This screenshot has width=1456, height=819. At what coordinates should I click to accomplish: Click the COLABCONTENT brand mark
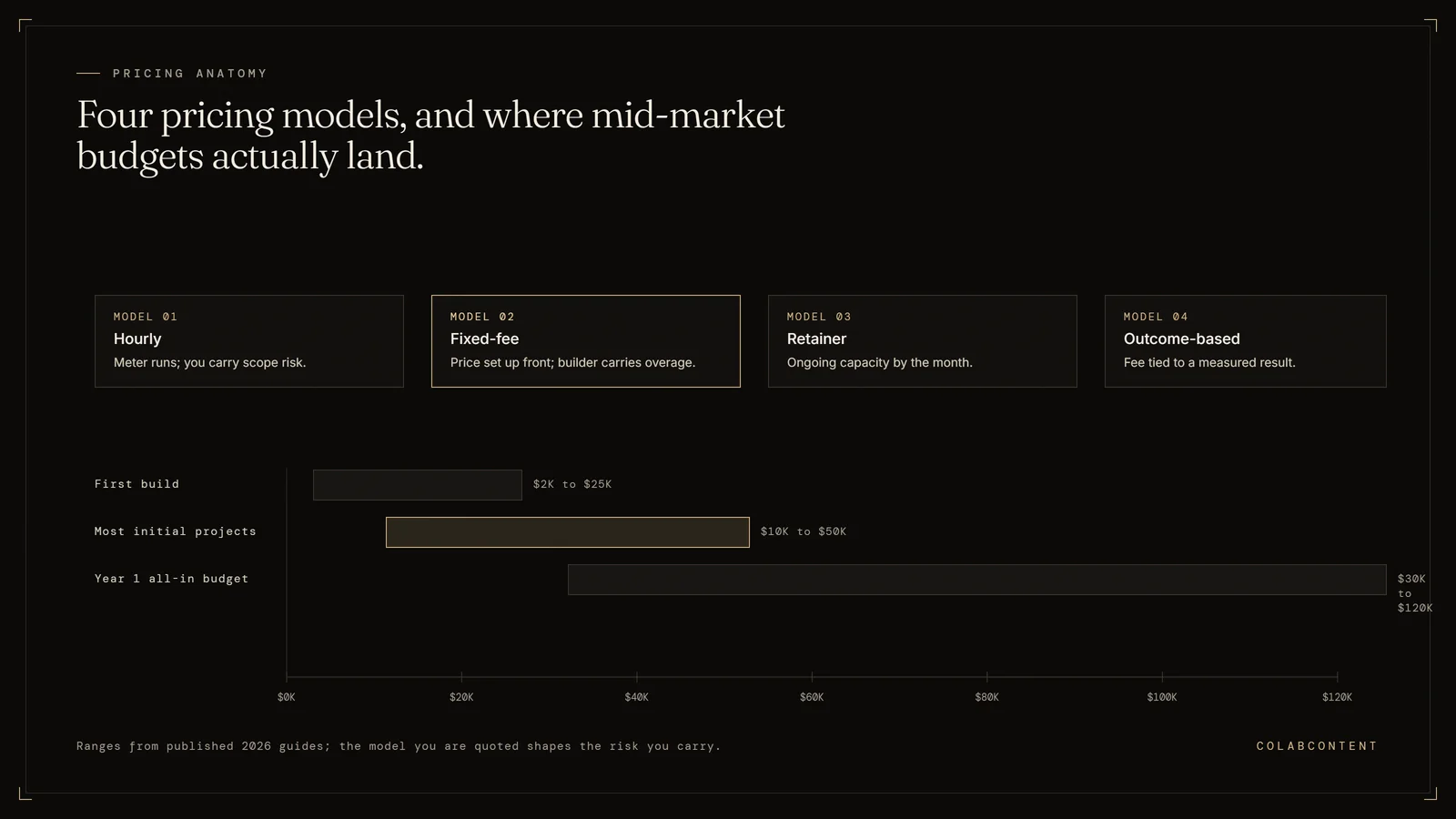click(x=1317, y=746)
